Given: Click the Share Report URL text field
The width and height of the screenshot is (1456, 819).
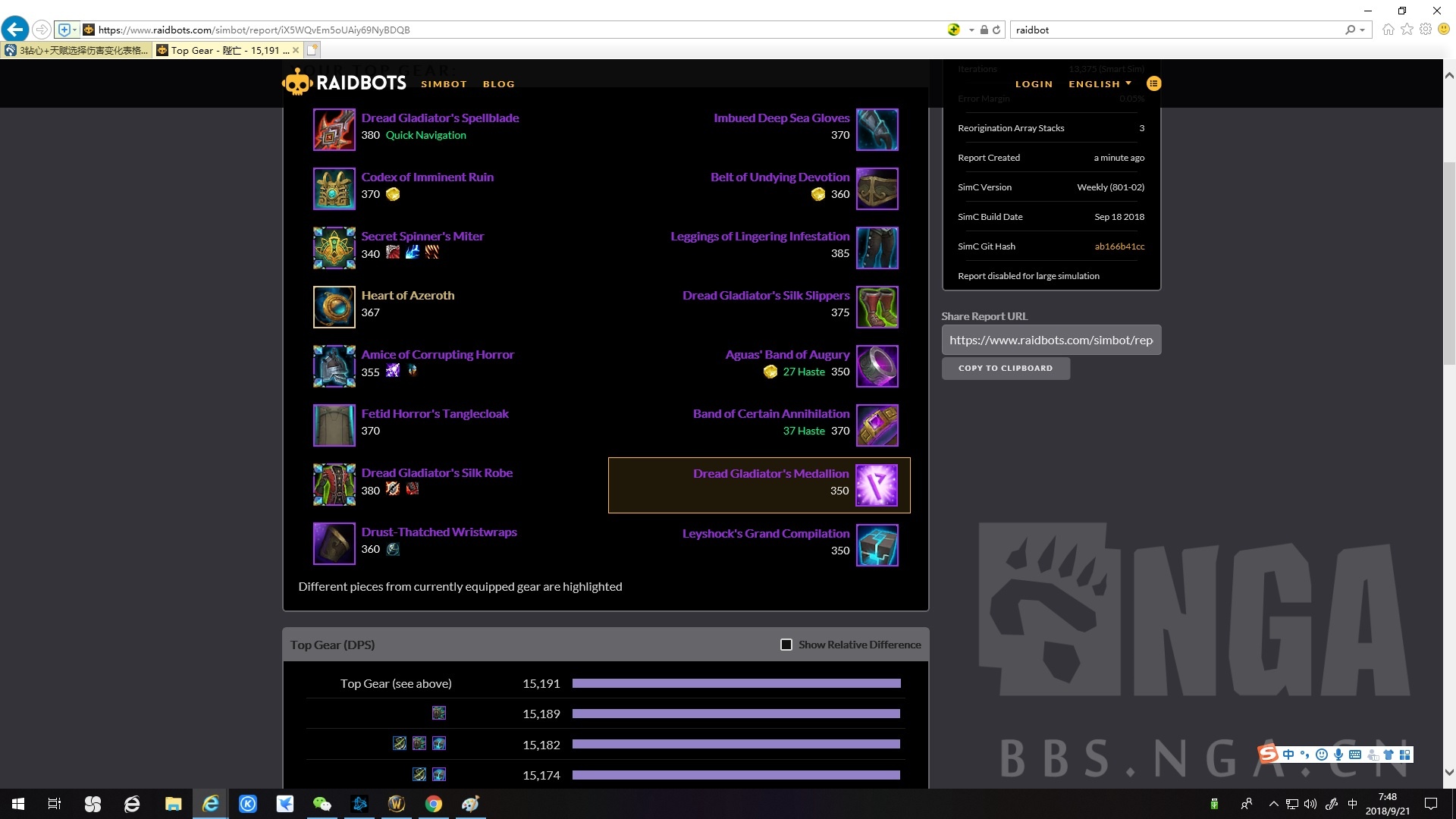Looking at the screenshot, I should click(x=1050, y=340).
